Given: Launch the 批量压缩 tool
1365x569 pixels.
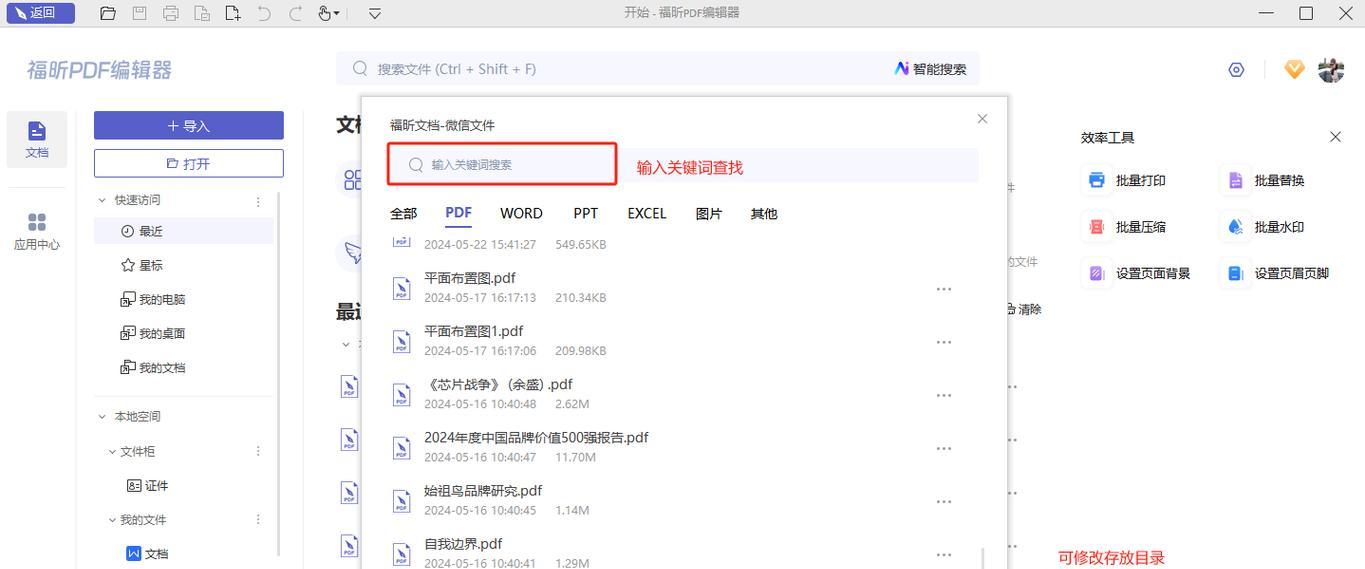Looking at the screenshot, I should click(1126, 227).
